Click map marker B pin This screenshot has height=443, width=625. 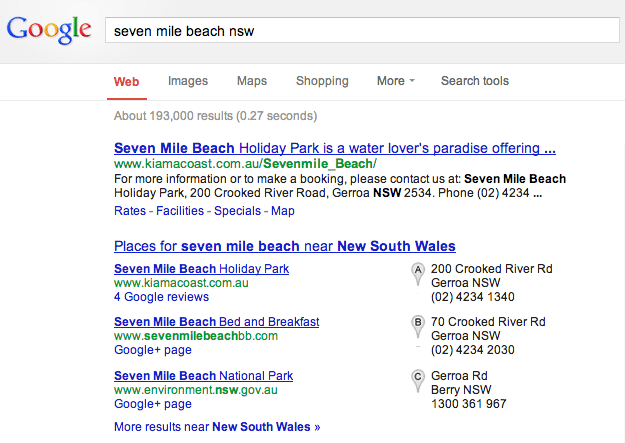[418, 324]
